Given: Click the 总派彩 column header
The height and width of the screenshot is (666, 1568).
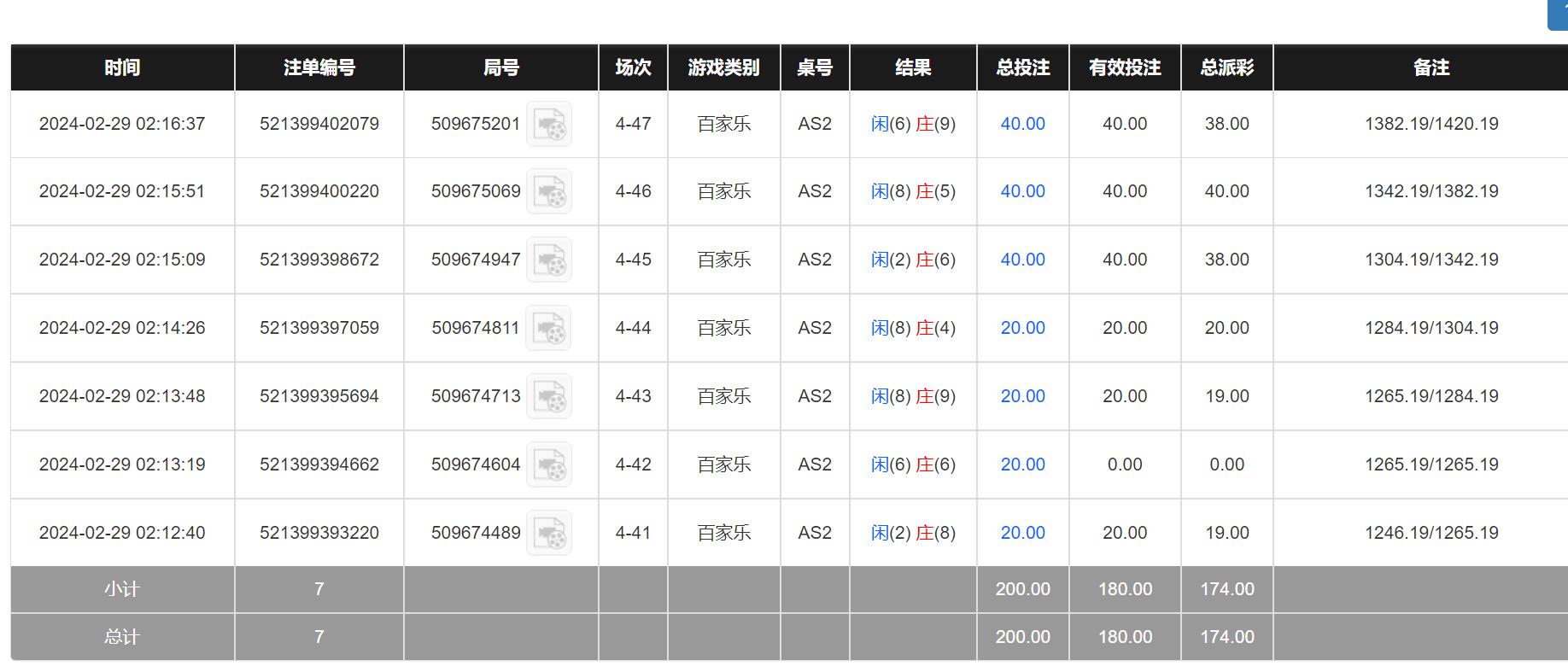Looking at the screenshot, I should tap(1226, 67).
